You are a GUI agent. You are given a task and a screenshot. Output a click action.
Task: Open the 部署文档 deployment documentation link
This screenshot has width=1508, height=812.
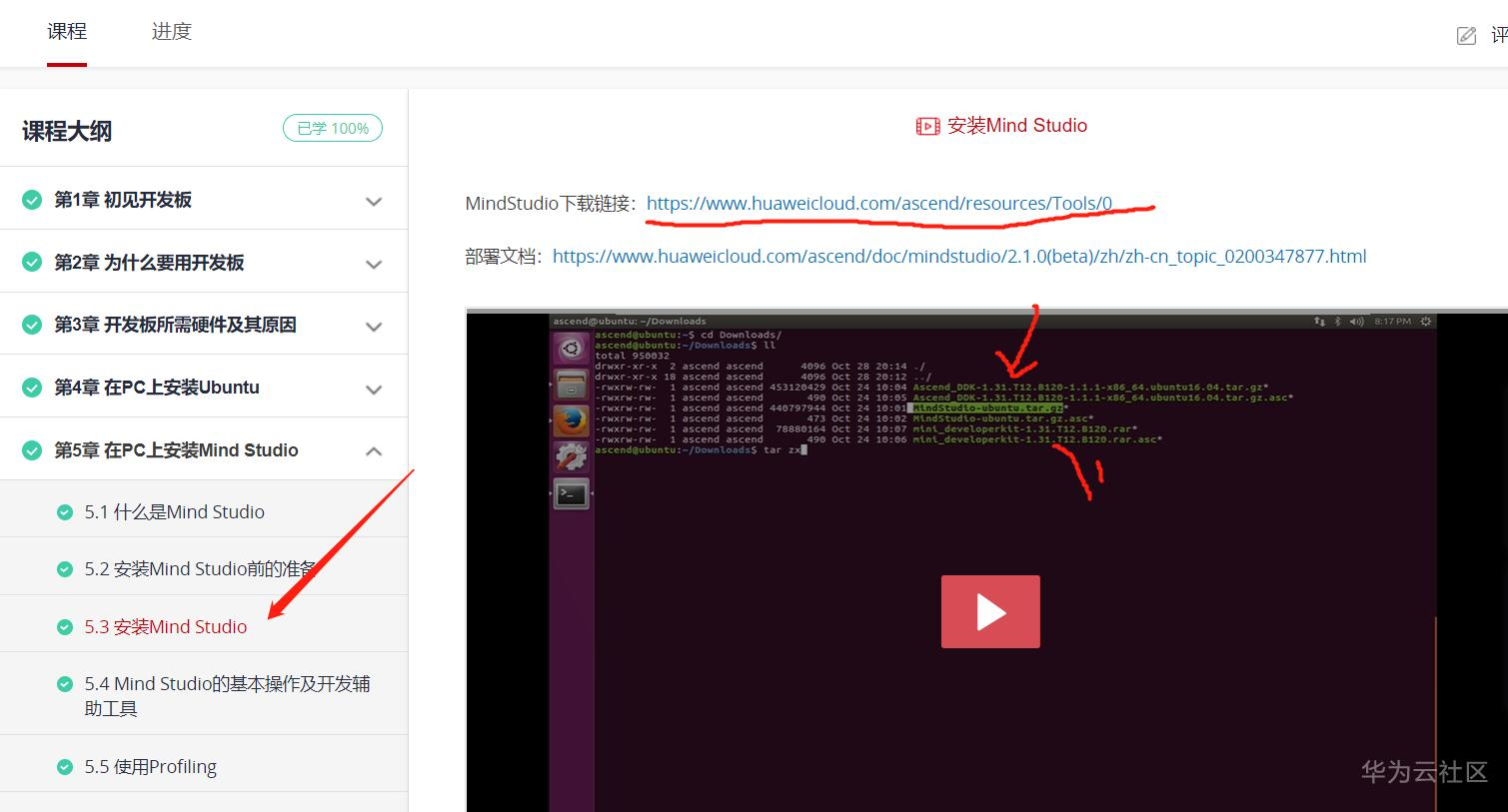[959, 257]
